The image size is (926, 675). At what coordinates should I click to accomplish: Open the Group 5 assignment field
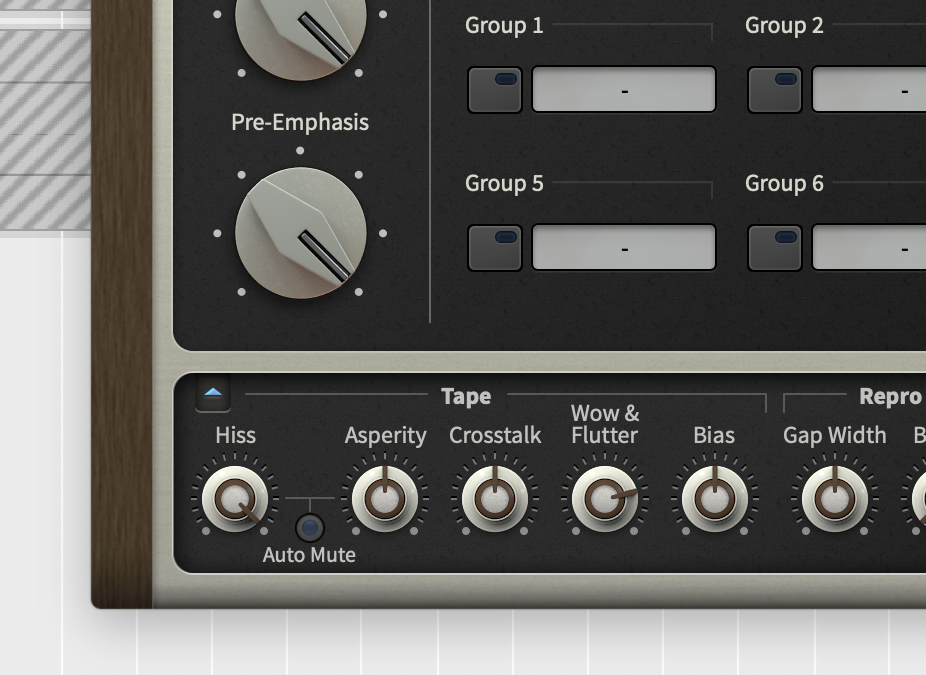coord(624,248)
